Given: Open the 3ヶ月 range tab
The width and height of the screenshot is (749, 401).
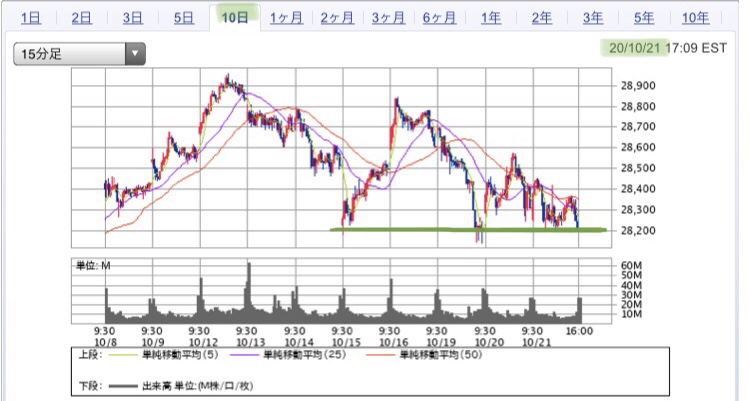Looking at the screenshot, I should (388, 18).
